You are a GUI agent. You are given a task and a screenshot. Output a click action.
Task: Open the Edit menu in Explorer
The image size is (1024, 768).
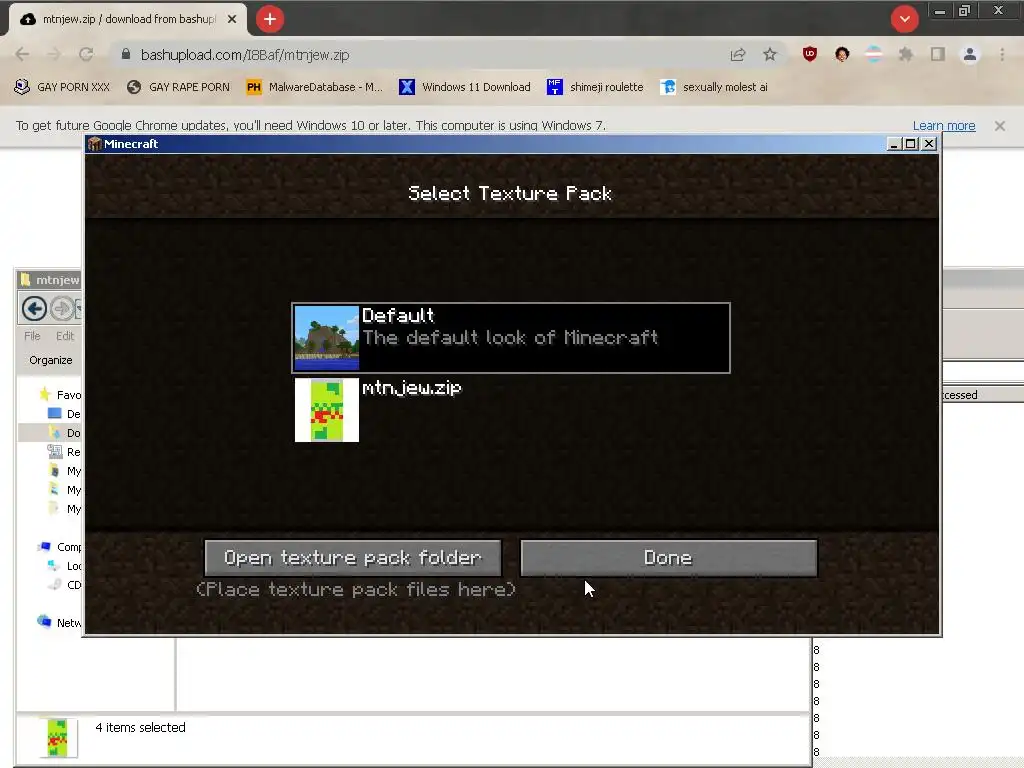(65, 336)
